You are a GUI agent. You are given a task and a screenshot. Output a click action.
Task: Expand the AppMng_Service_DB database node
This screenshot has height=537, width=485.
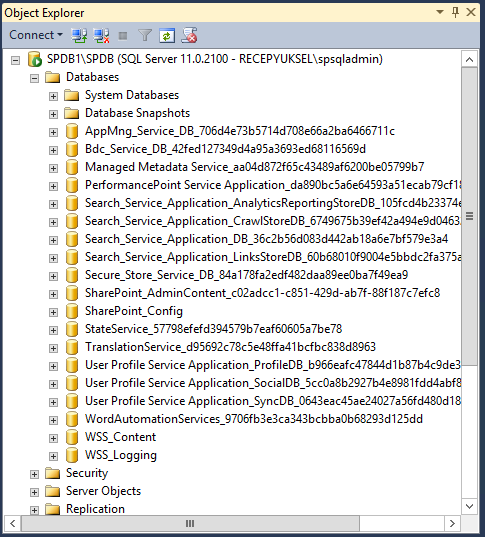pos(53,133)
